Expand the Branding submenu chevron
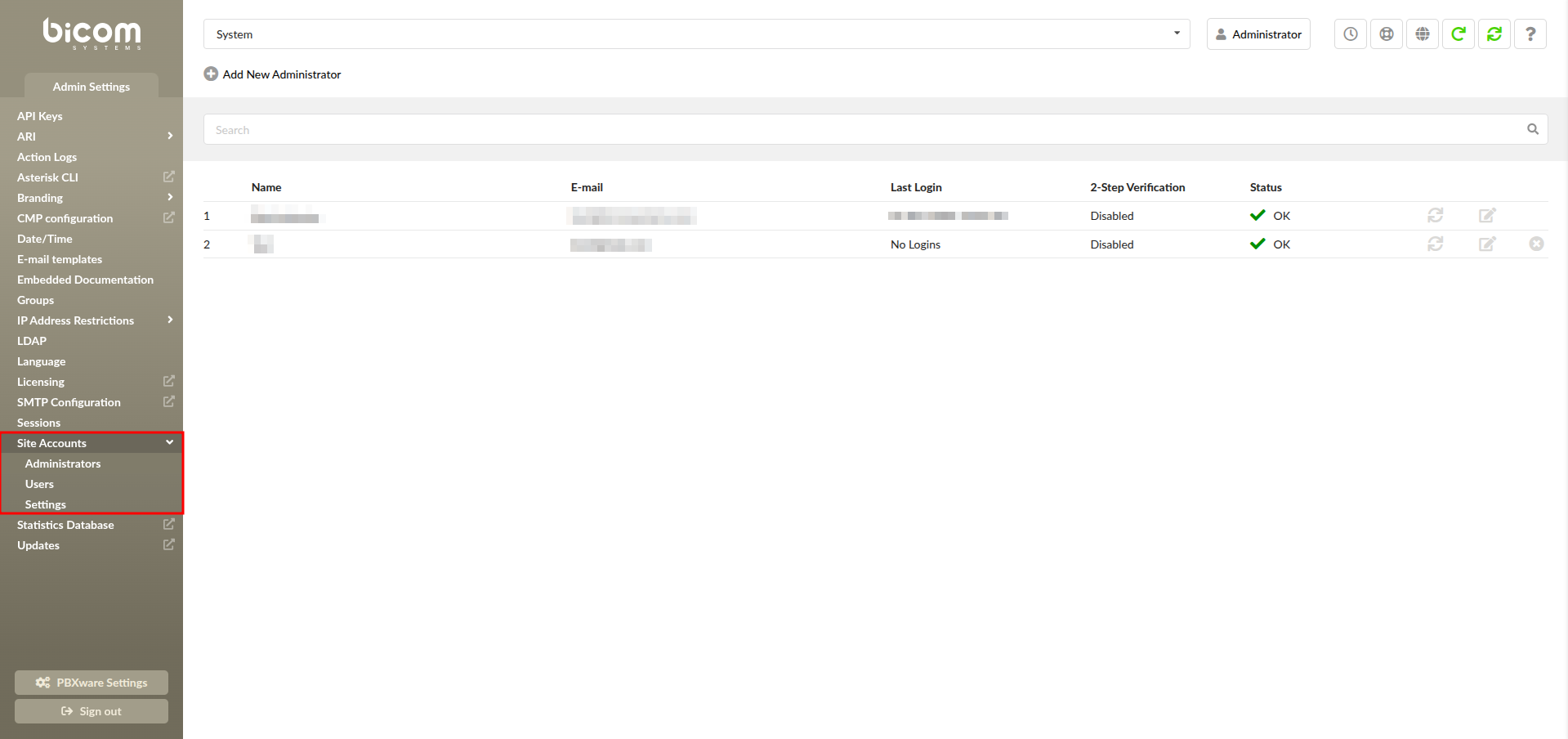The image size is (1568, 739). pos(170,197)
